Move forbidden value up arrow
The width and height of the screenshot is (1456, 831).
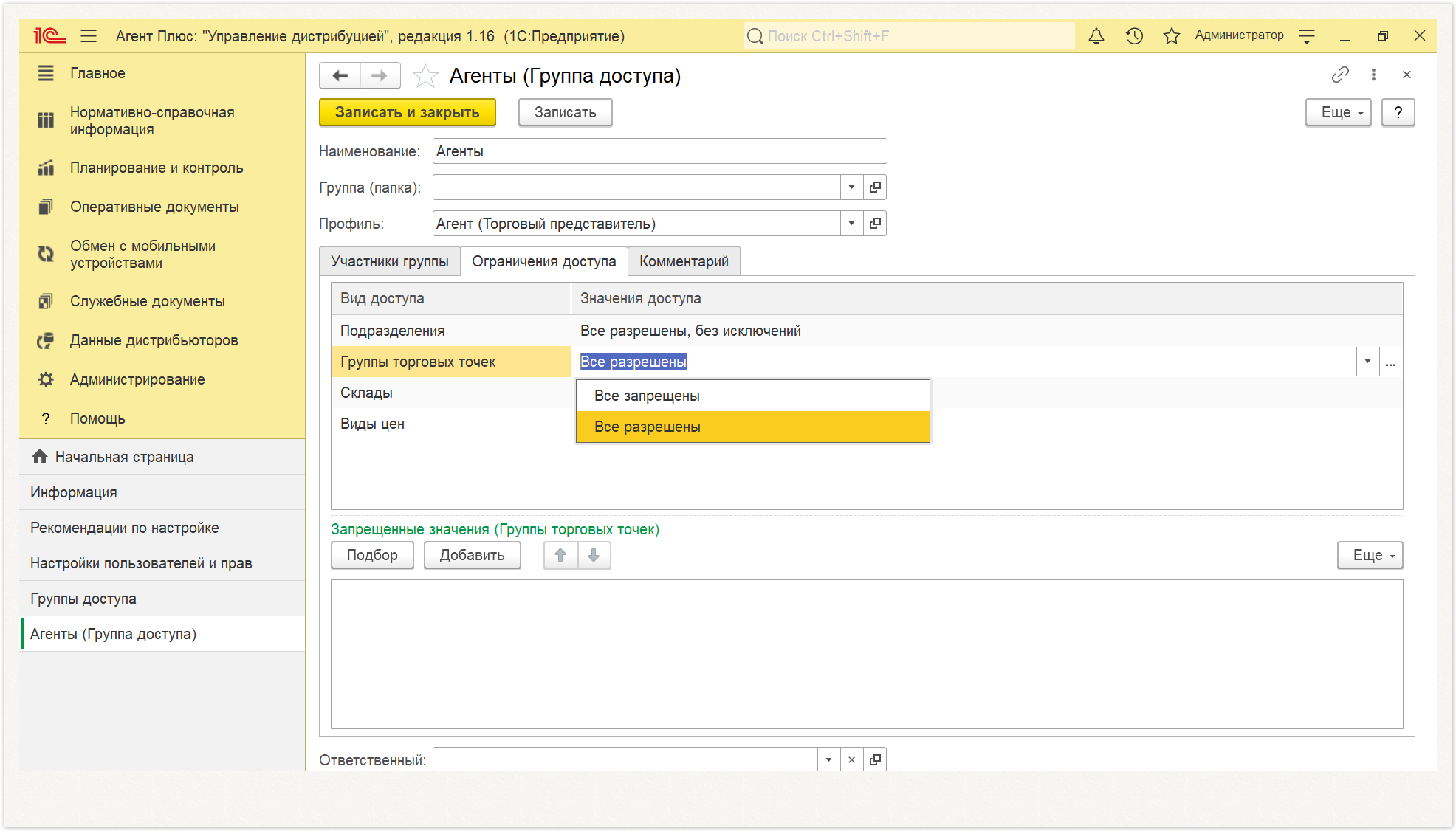[x=560, y=556]
